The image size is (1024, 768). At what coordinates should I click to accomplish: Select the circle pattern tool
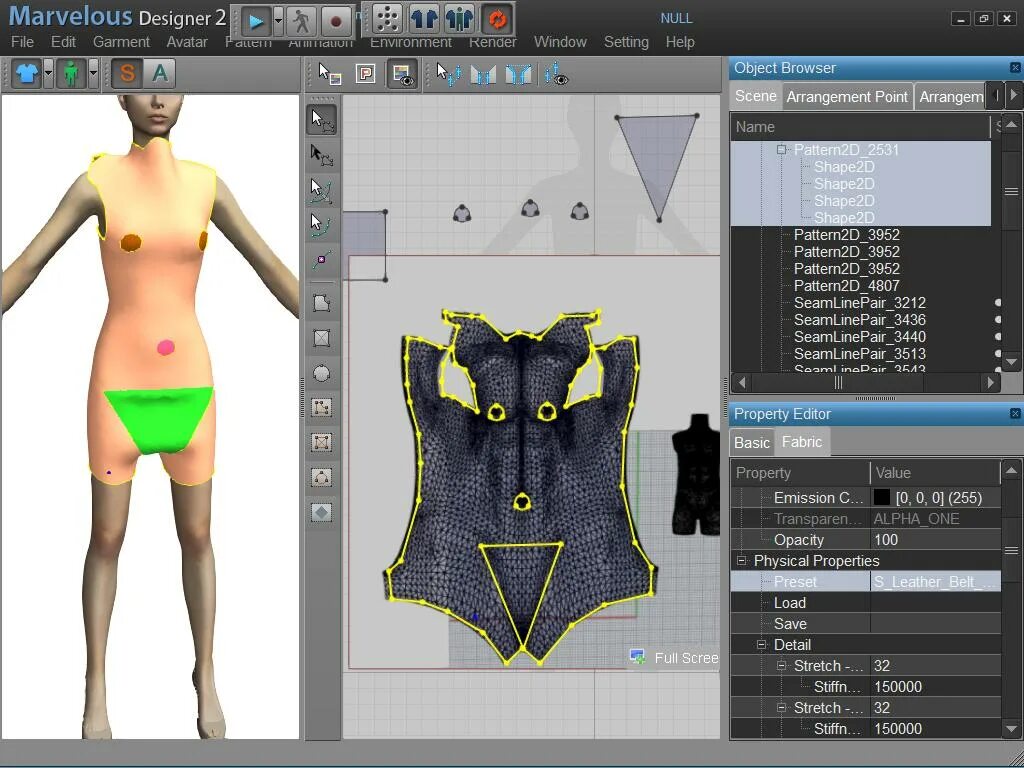(x=321, y=374)
